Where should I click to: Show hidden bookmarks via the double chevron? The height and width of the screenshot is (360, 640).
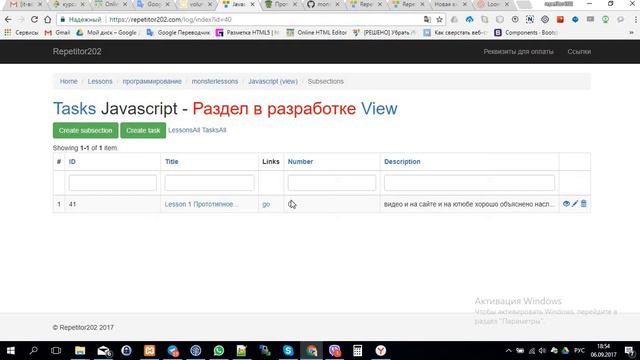click(631, 33)
